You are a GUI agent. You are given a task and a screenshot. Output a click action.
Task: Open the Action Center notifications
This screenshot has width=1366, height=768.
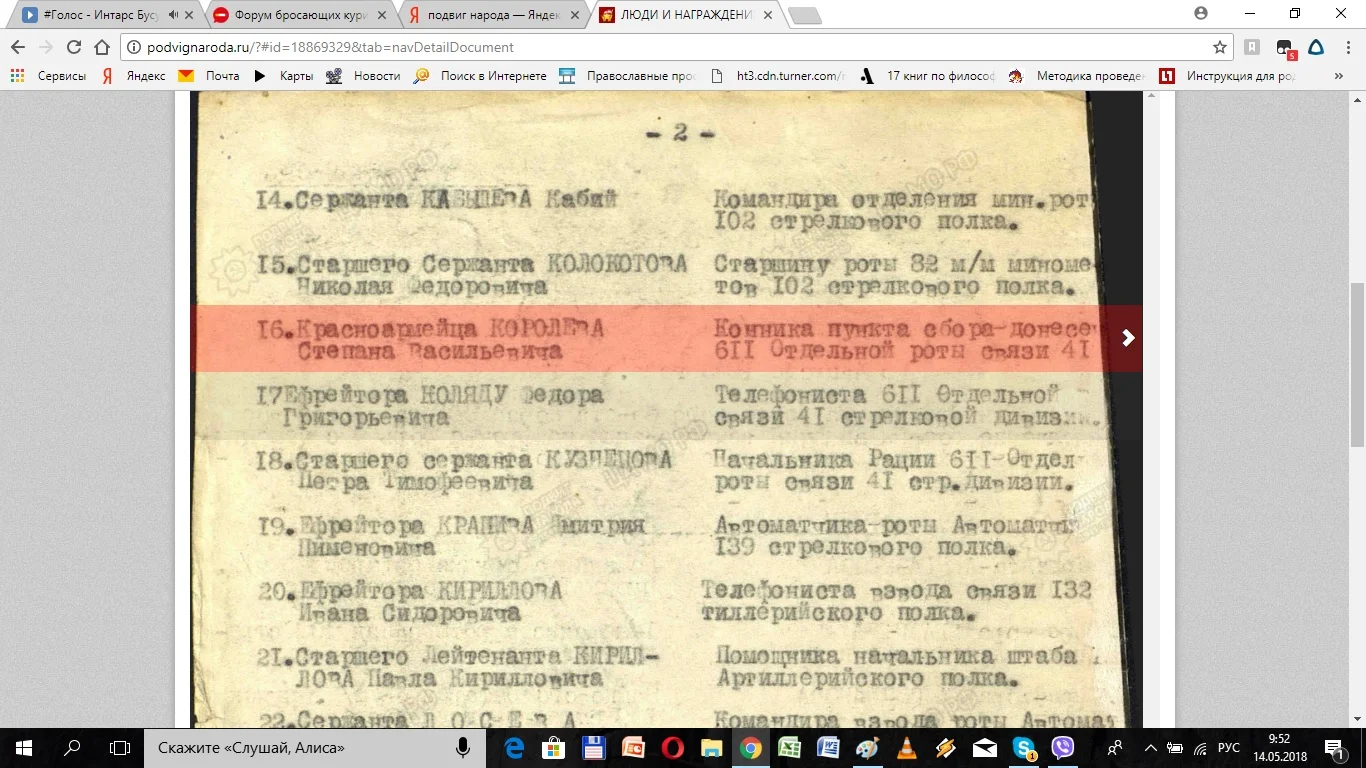pos(1337,748)
